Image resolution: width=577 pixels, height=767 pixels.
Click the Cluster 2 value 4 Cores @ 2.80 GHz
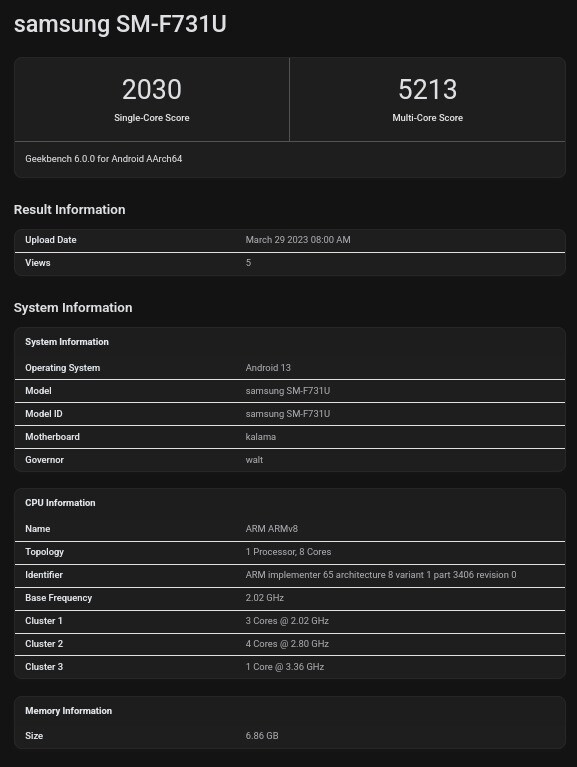pos(287,644)
